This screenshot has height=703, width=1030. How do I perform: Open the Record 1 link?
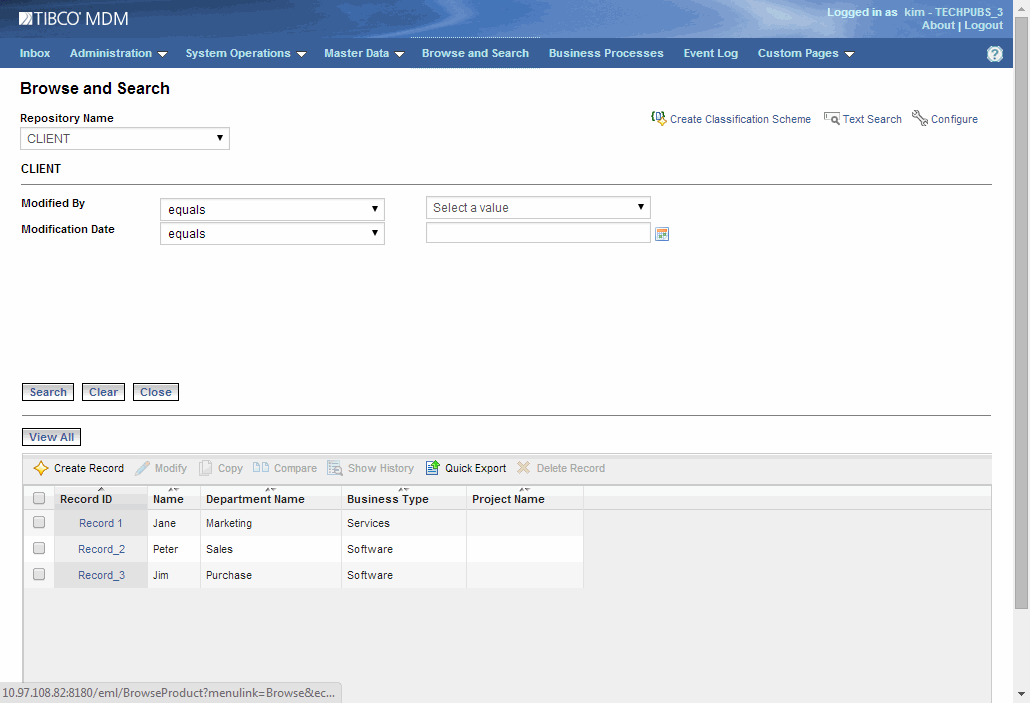coord(101,523)
